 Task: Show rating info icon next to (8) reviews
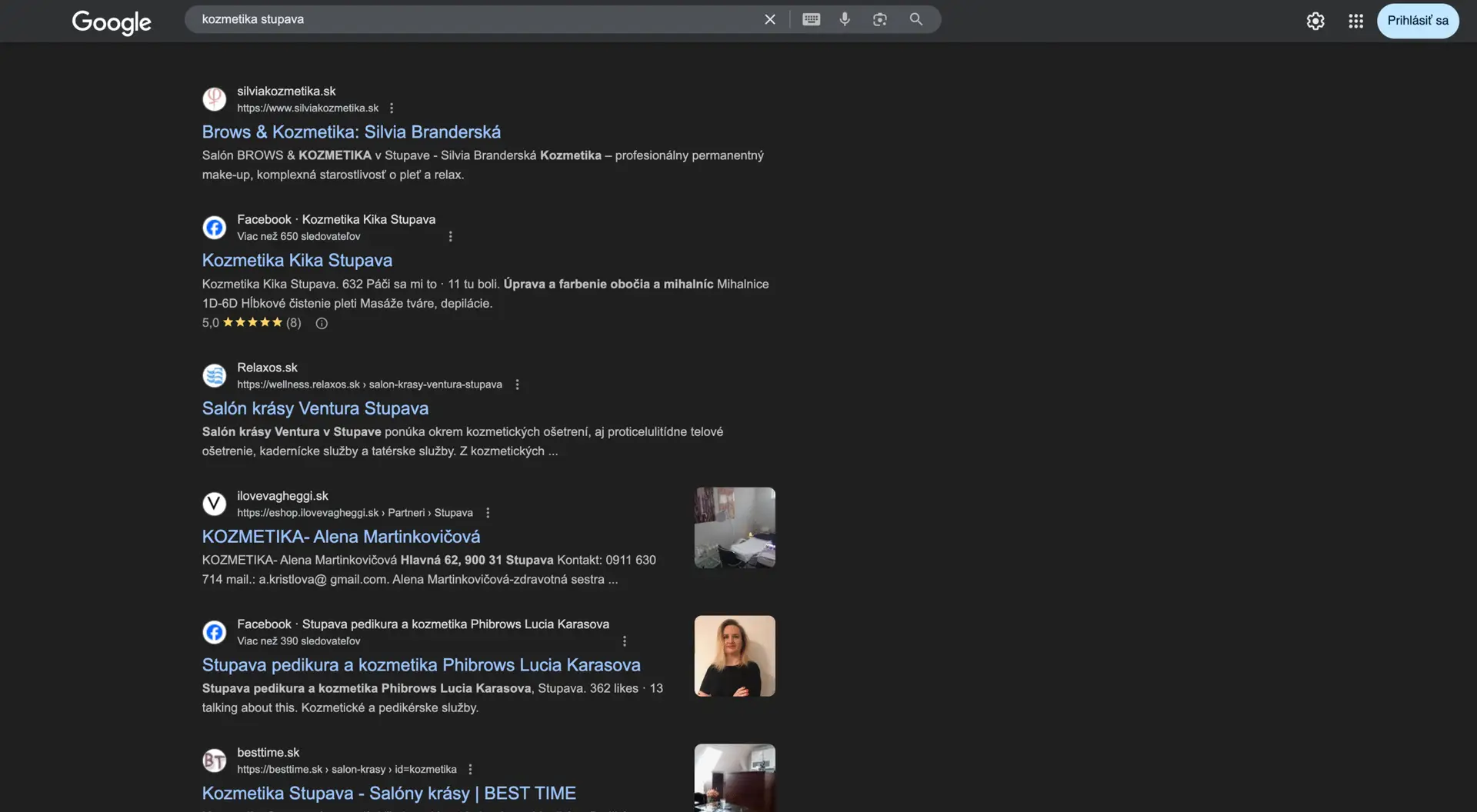click(322, 324)
